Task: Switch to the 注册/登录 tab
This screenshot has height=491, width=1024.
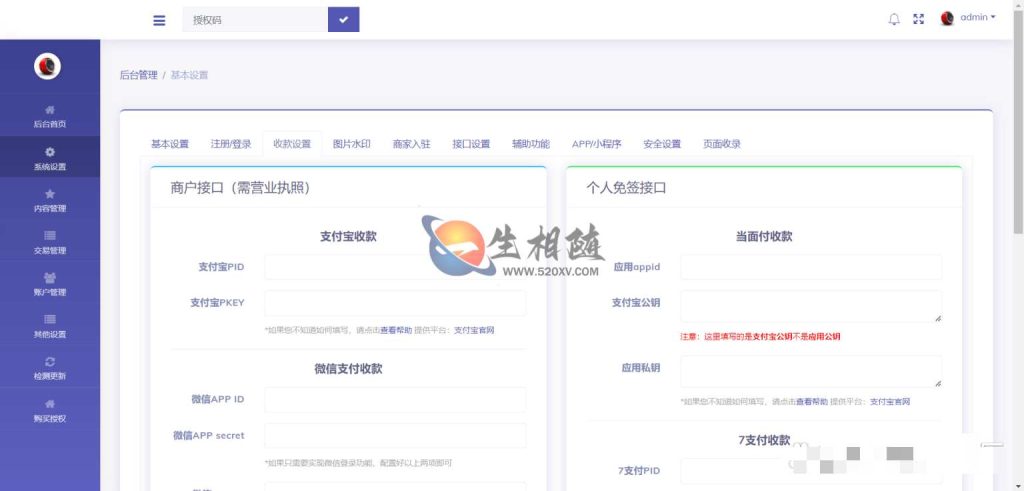Action: point(231,144)
